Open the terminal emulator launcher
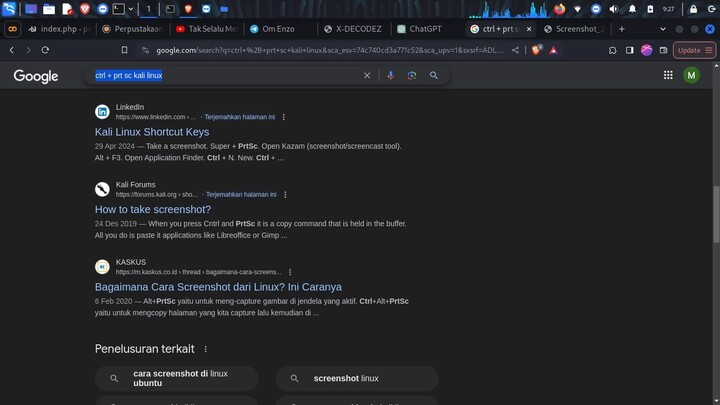Screen dimensions: 720x405 point(118,9)
